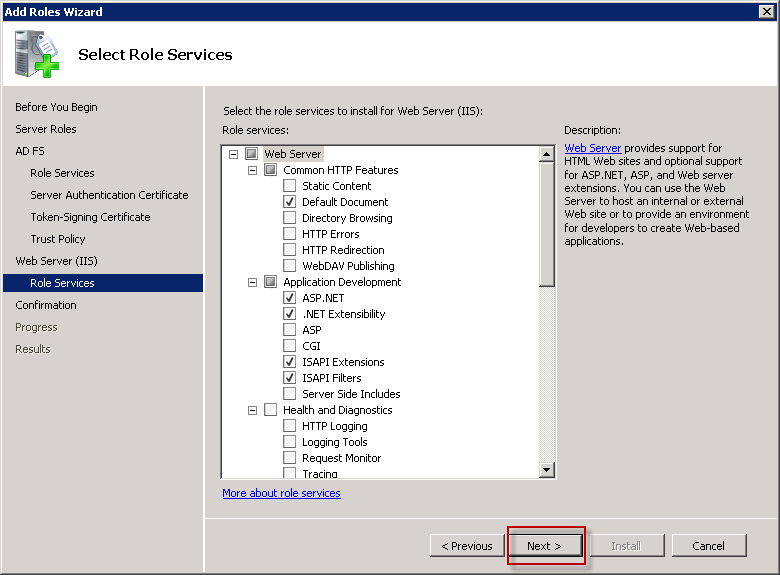This screenshot has height=575, width=780.
Task: Collapse Application Development node
Action: [x=252, y=283]
